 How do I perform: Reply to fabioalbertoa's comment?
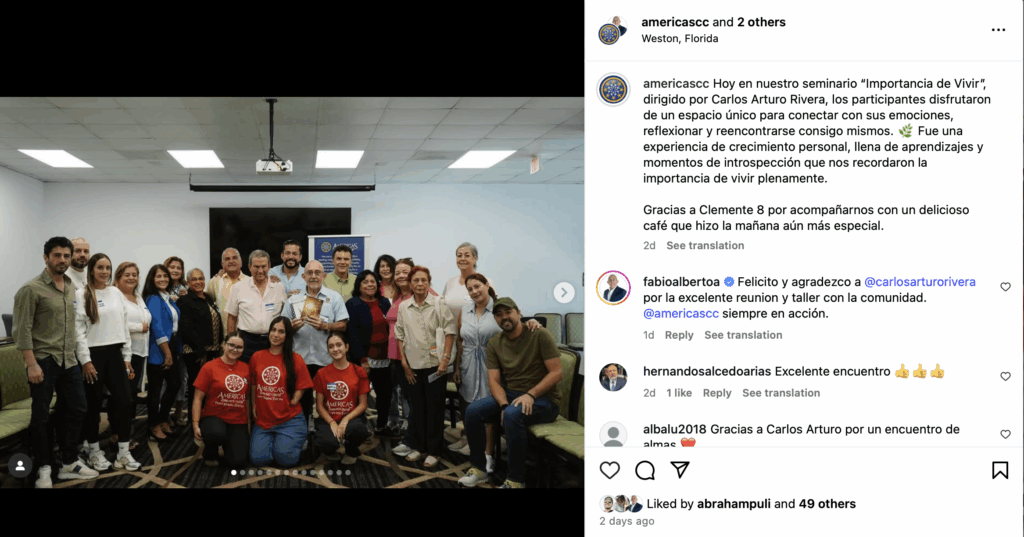pos(679,335)
